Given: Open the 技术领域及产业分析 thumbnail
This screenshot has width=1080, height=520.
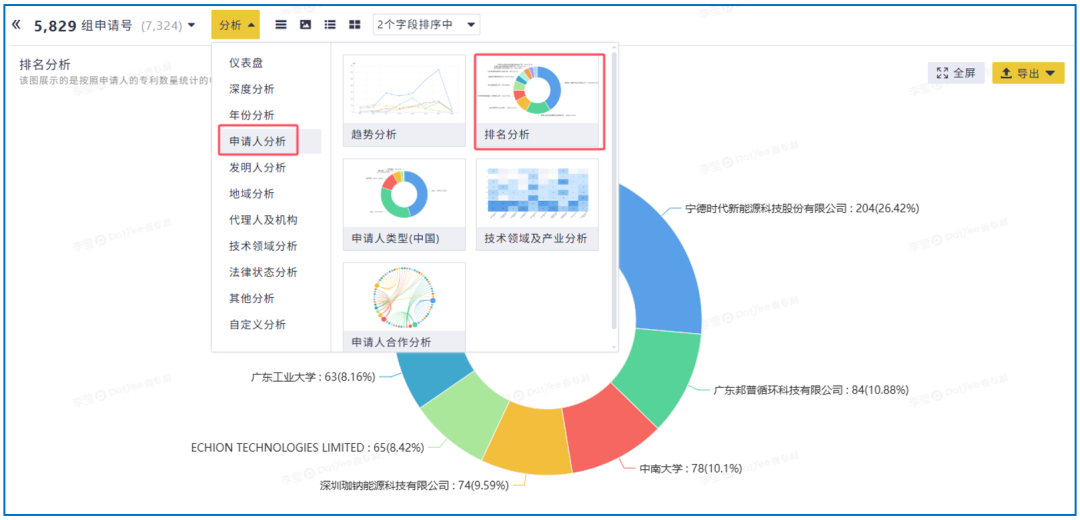Looking at the screenshot, I should tap(537, 205).
